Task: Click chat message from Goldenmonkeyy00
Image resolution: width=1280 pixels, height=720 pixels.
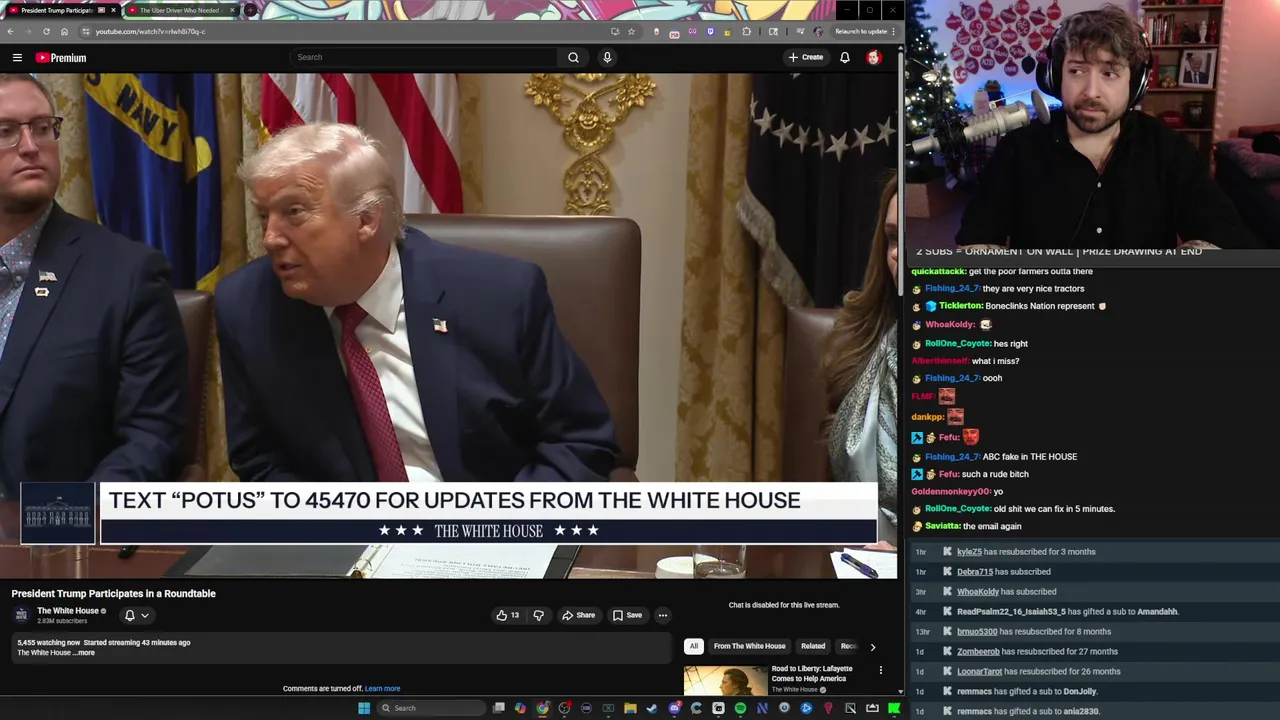Action: pyautogui.click(x=957, y=492)
